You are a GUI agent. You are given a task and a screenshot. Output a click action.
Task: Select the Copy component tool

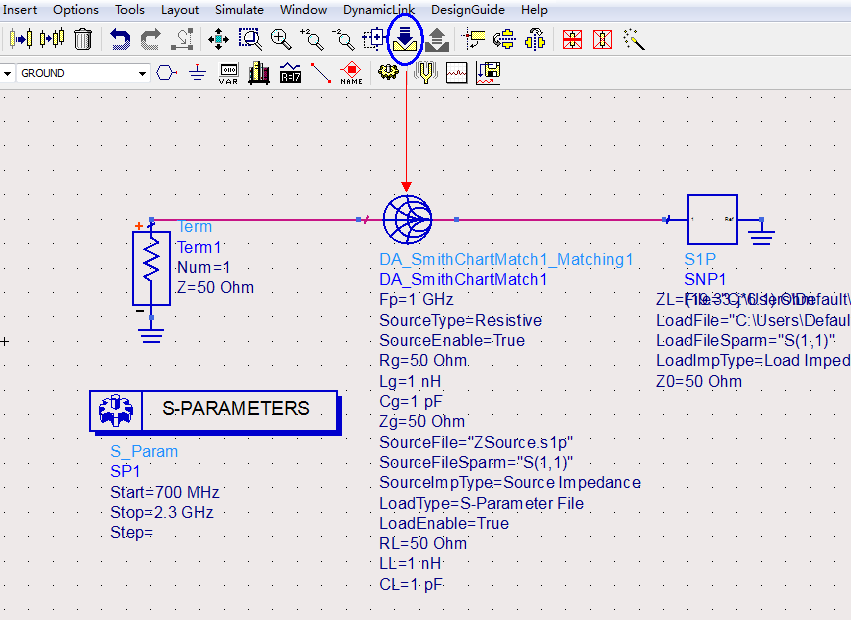pyautogui.click(x=52, y=39)
